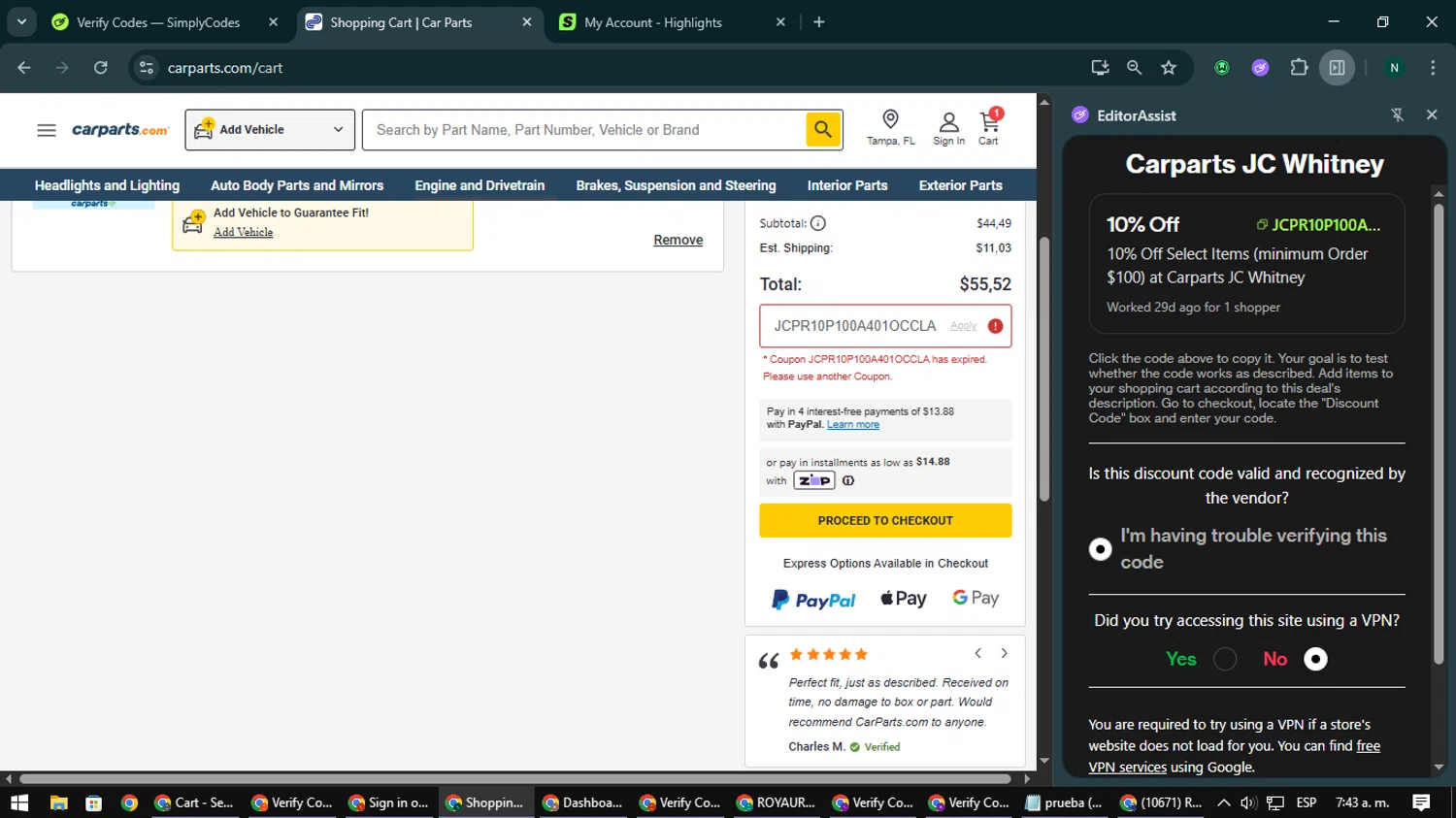Click the PayPal express logo
Screen dimensions: 1456x818
pyautogui.click(x=813, y=600)
